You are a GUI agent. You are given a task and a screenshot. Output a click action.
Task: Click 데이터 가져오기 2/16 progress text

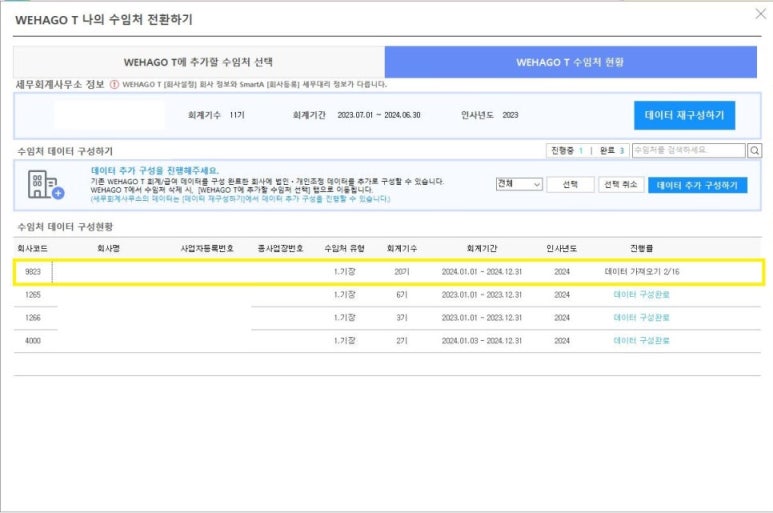click(642, 272)
